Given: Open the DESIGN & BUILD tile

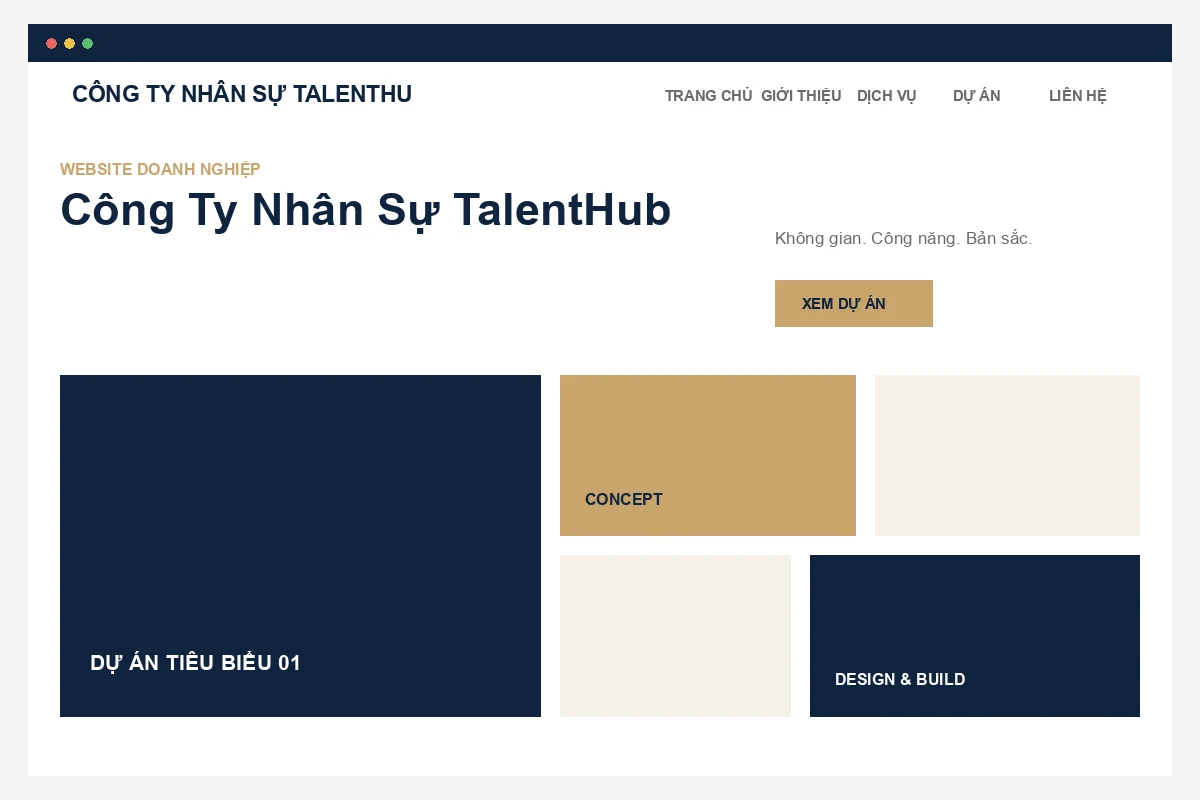Looking at the screenshot, I should point(975,636).
